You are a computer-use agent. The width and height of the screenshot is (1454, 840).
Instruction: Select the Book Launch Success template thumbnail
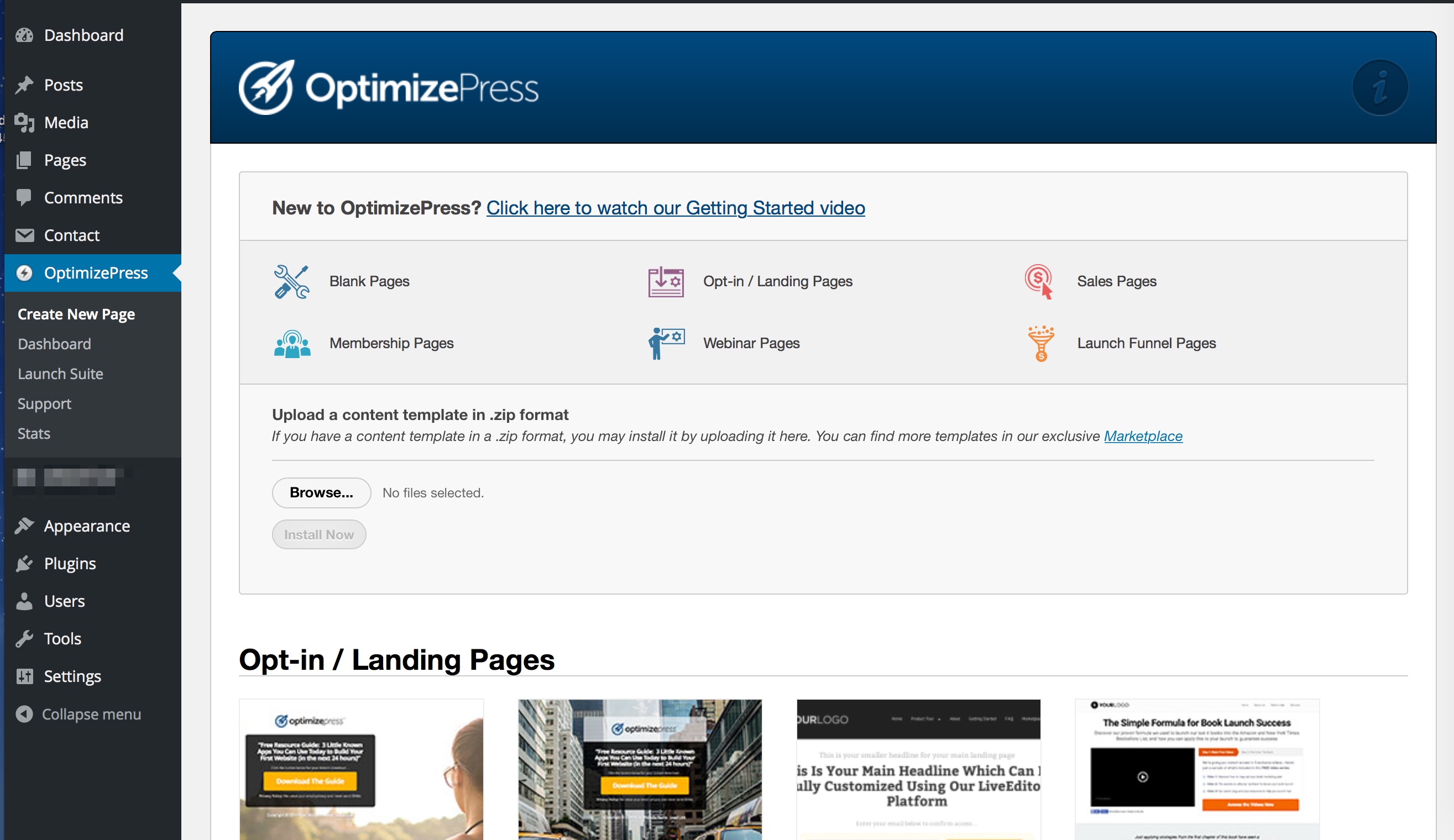1196,769
